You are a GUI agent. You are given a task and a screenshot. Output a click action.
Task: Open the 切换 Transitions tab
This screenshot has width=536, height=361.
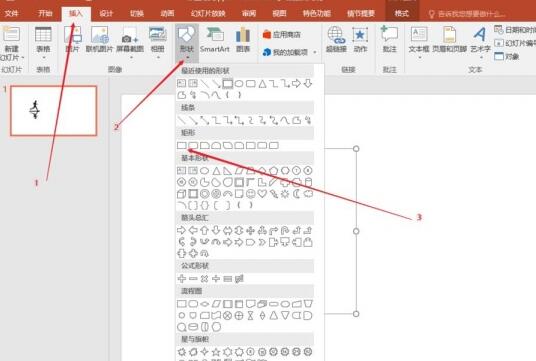click(136, 14)
